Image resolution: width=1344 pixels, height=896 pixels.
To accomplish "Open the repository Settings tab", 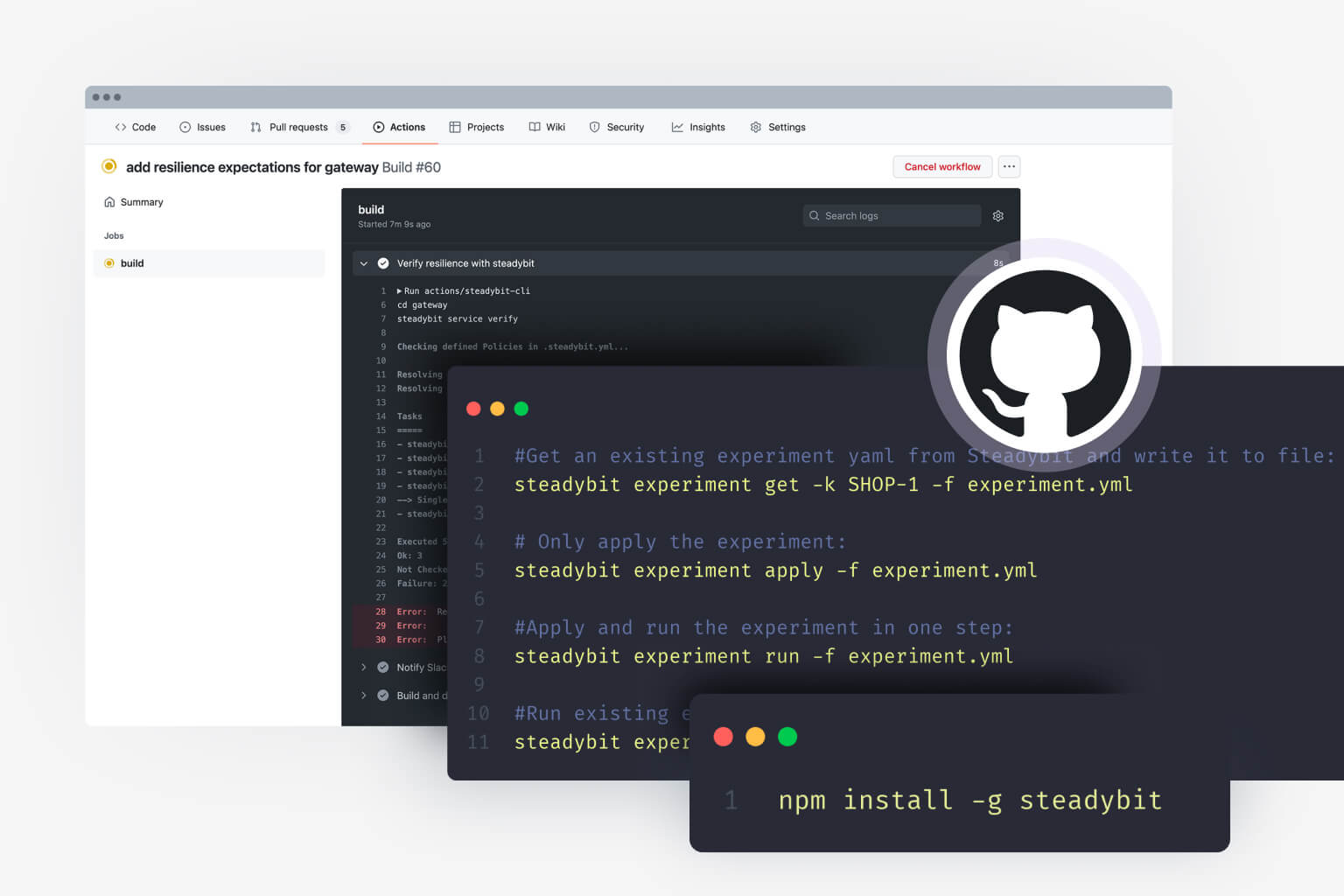I will coord(778,127).
